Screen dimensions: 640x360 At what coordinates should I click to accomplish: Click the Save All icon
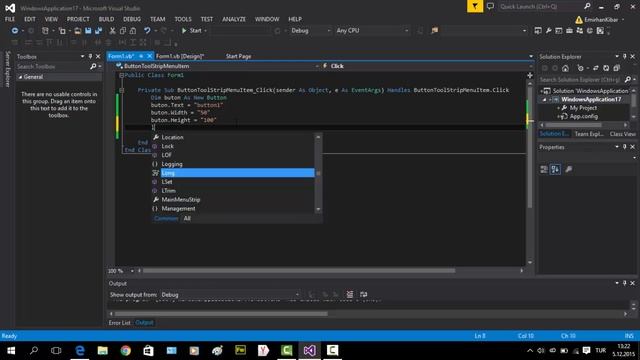pyautogui.click(x=98, y=31)
